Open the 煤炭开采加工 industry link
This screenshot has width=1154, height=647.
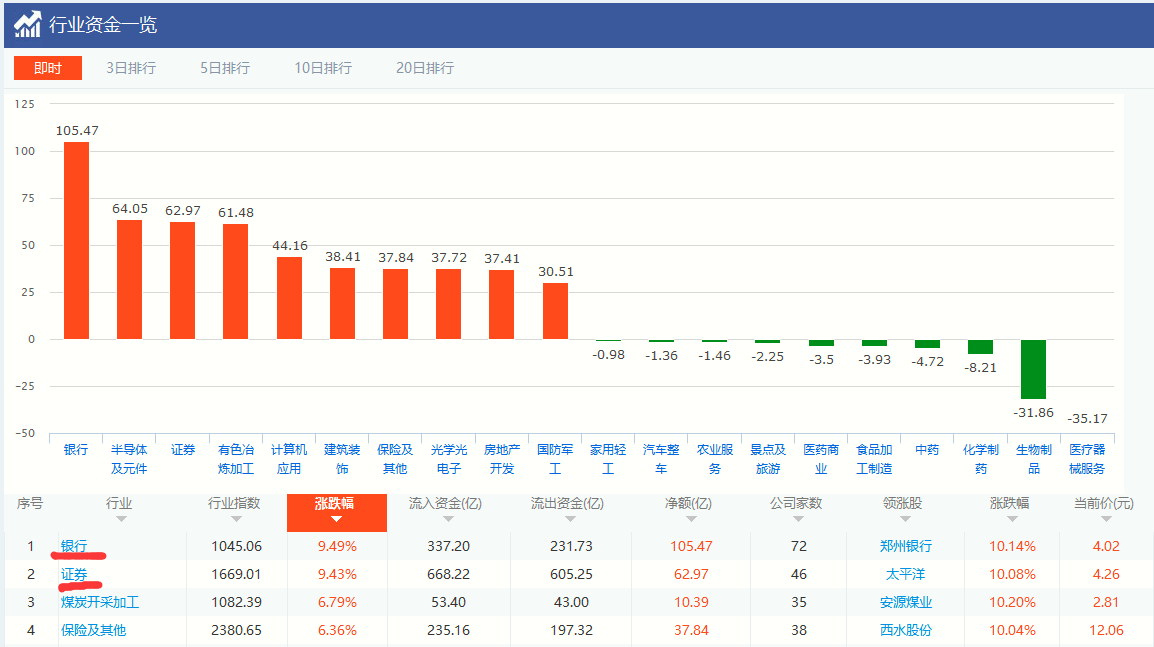coord(100,602)
